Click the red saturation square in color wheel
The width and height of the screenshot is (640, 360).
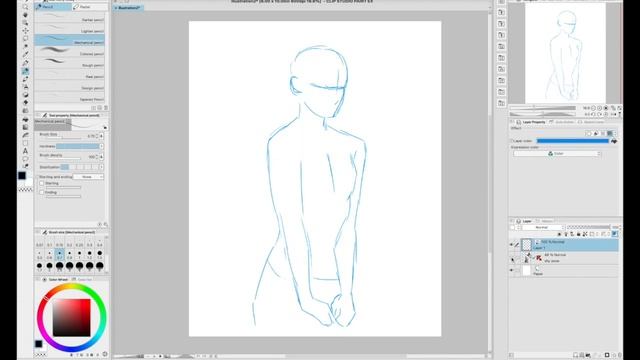point(71,318)
